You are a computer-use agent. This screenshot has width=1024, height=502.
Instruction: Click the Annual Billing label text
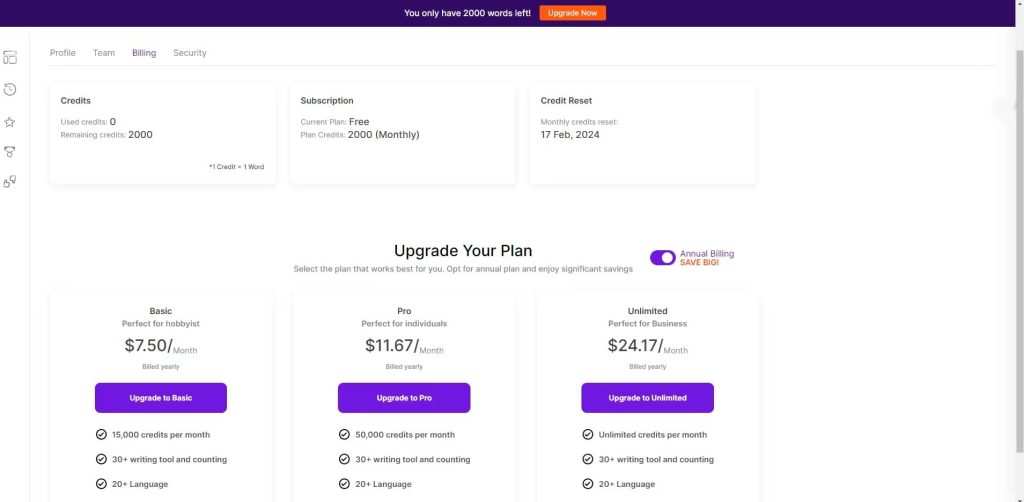[x=707, y=254]
